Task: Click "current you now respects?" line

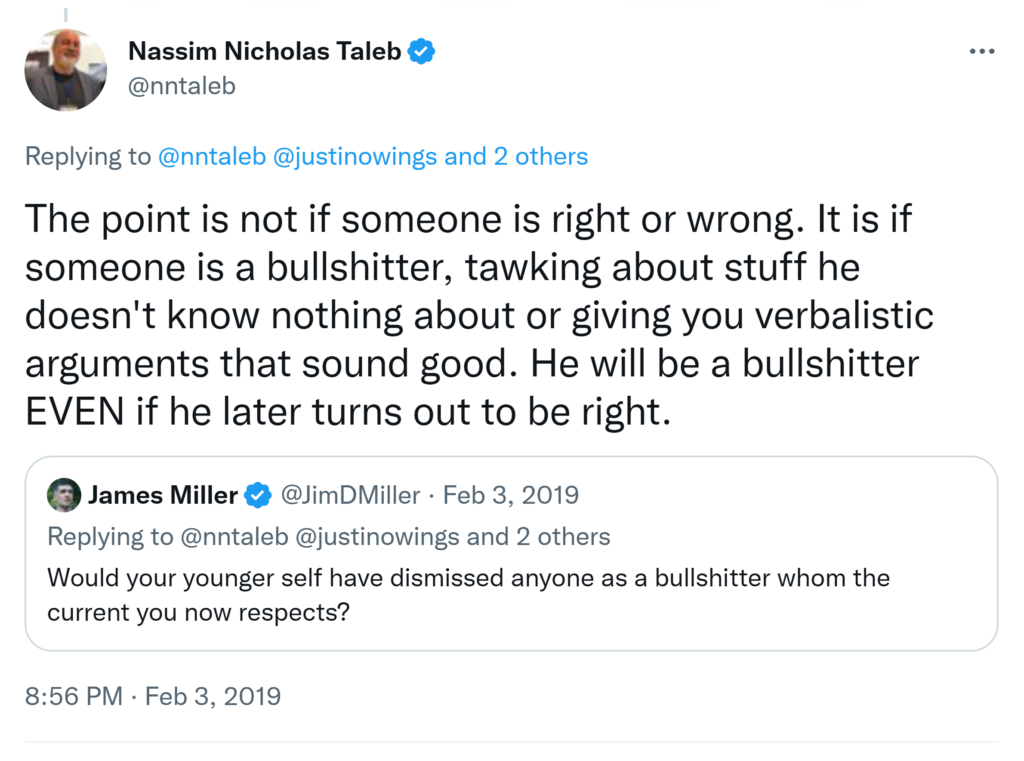Action: pos(198,612)
